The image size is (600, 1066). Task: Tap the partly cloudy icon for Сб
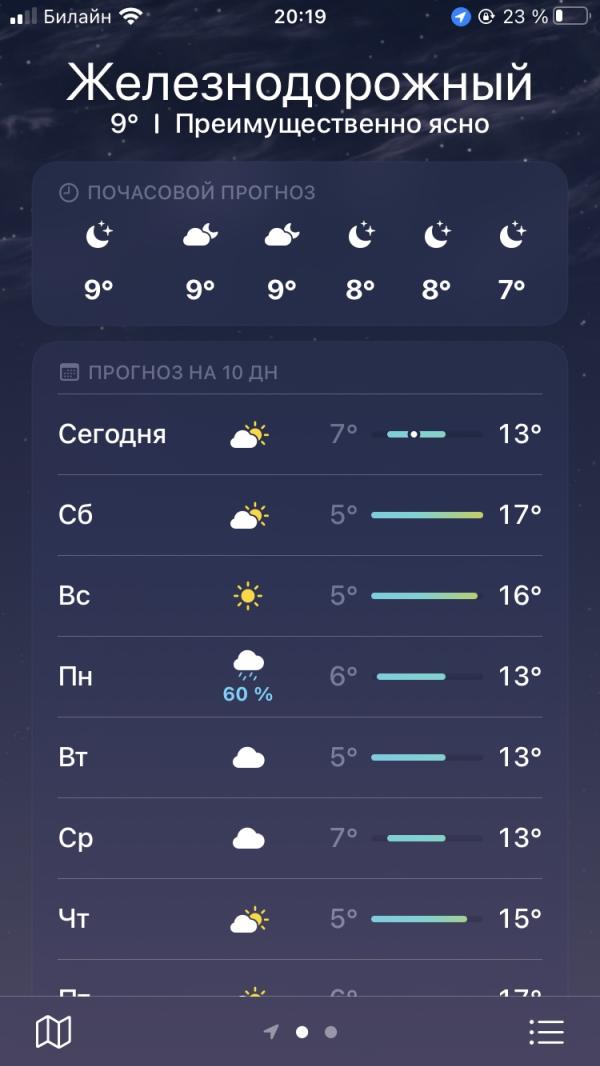[249, 515]
